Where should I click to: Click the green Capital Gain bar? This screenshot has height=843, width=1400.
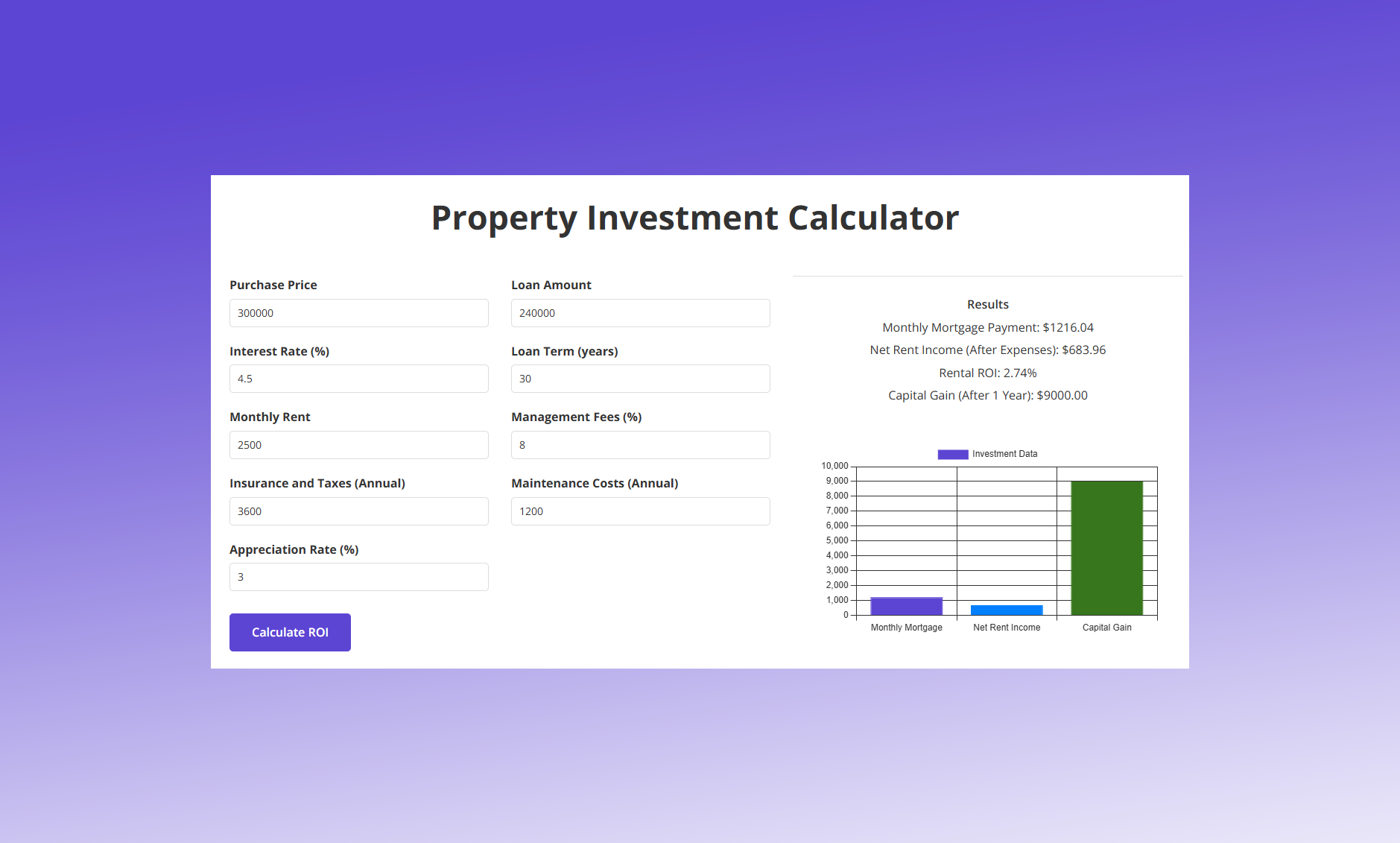pyautogui.click(x=1106, y=548)
